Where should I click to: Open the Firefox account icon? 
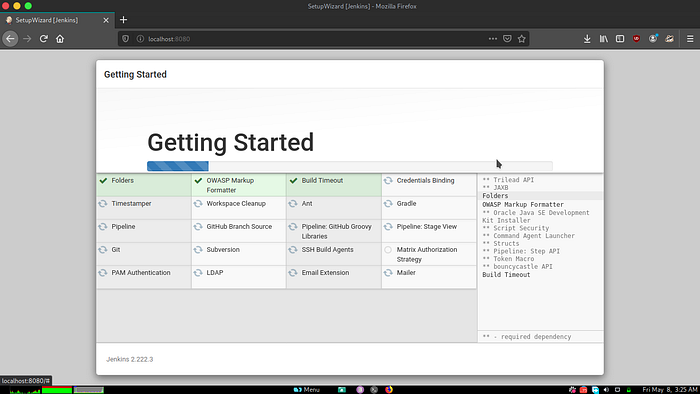[653, 39]
